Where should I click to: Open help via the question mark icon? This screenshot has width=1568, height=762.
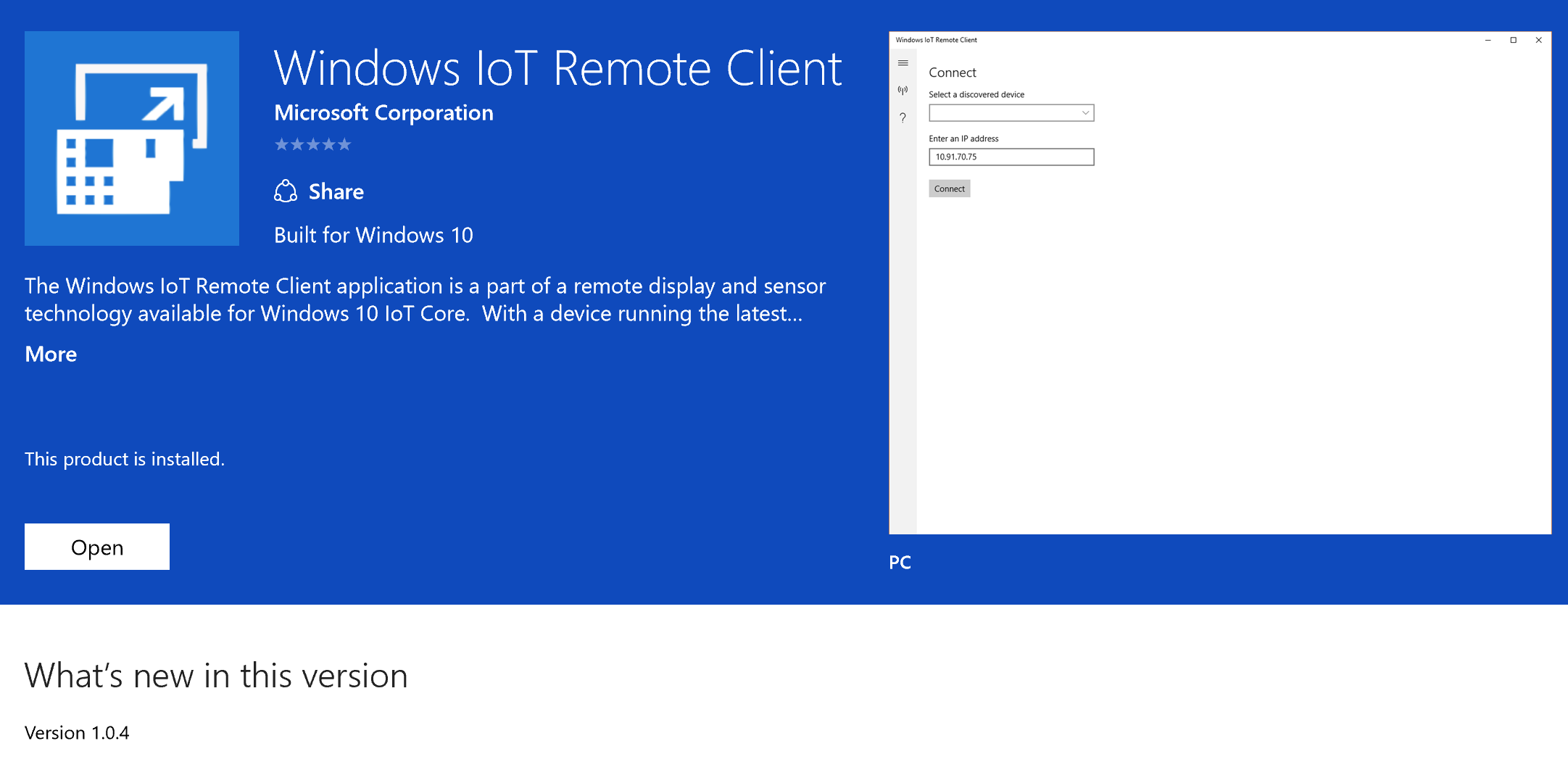point(903,117)
